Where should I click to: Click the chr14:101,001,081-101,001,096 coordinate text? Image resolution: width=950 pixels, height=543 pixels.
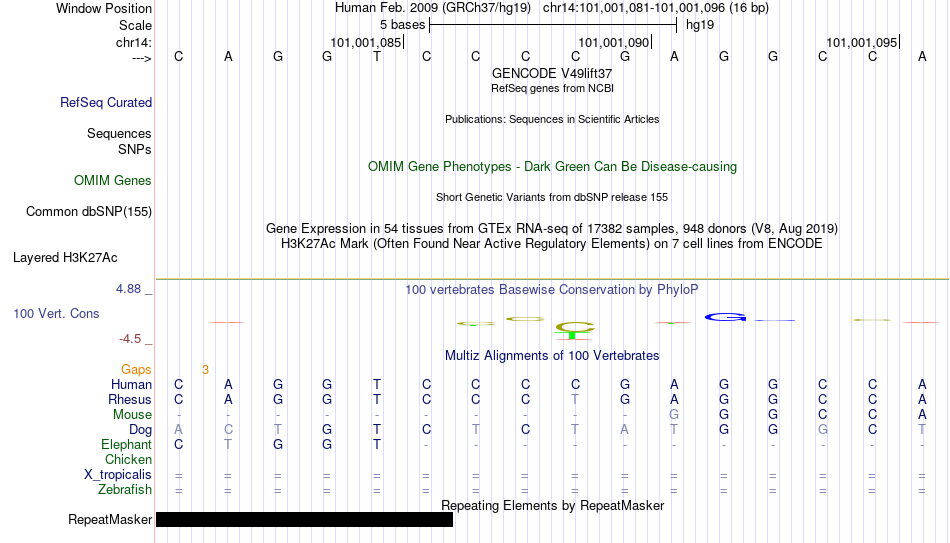pyautogui.click(x=656, y=8)
